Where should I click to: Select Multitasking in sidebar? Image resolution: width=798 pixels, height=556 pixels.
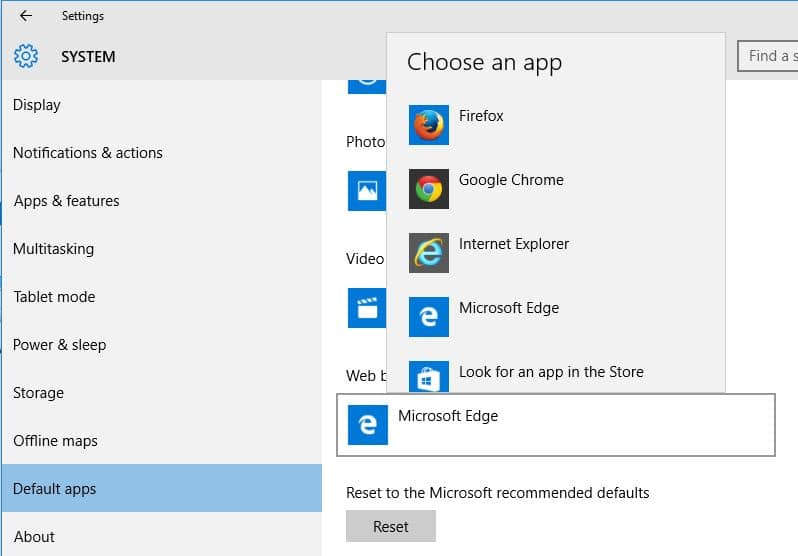point(53,249)
